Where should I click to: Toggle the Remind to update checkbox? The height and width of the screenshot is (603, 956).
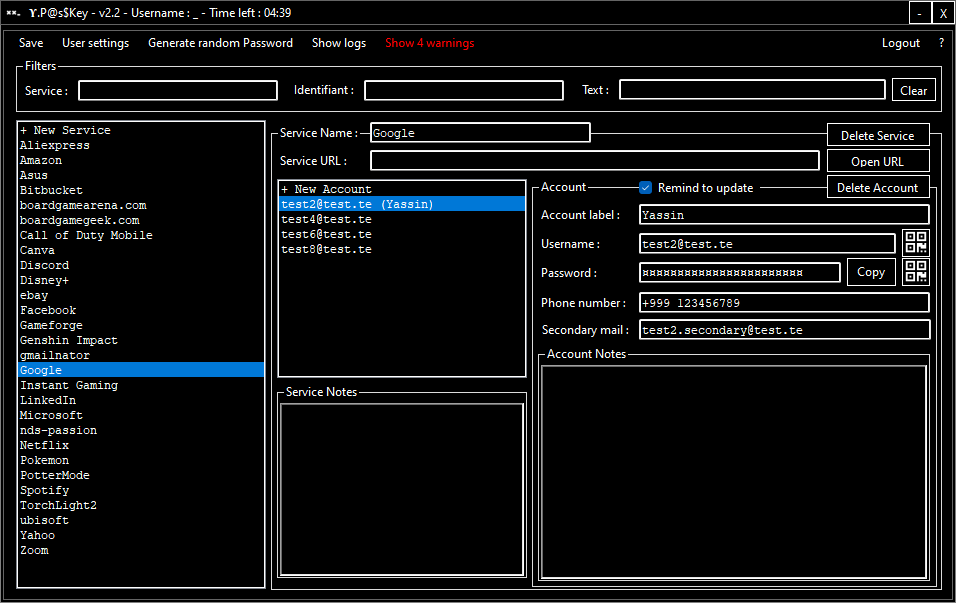pos(646,188)
